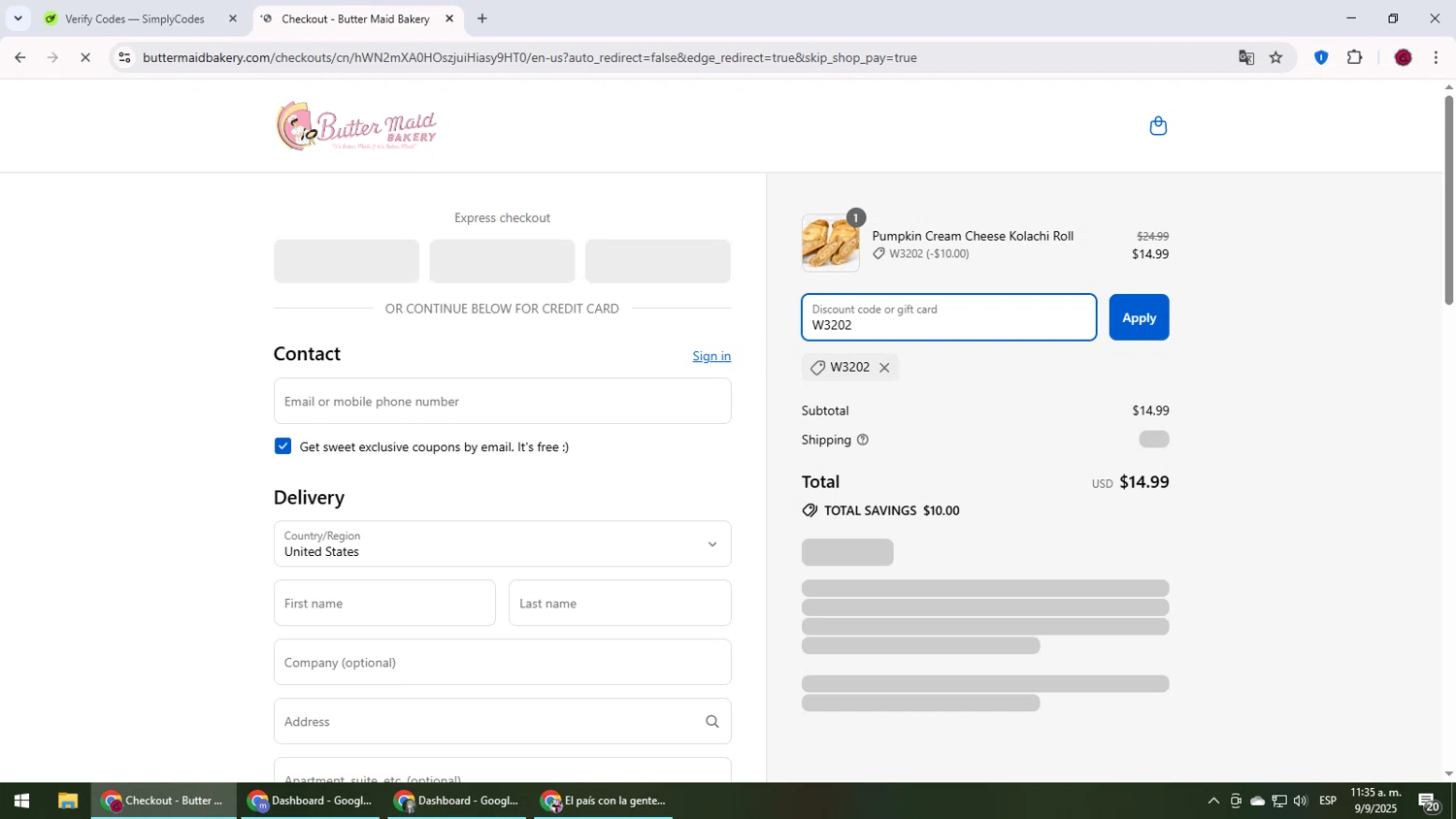Select the TOTAL SAVINGS $10.00 text
Screen dimensions: 1456x819
891,510
